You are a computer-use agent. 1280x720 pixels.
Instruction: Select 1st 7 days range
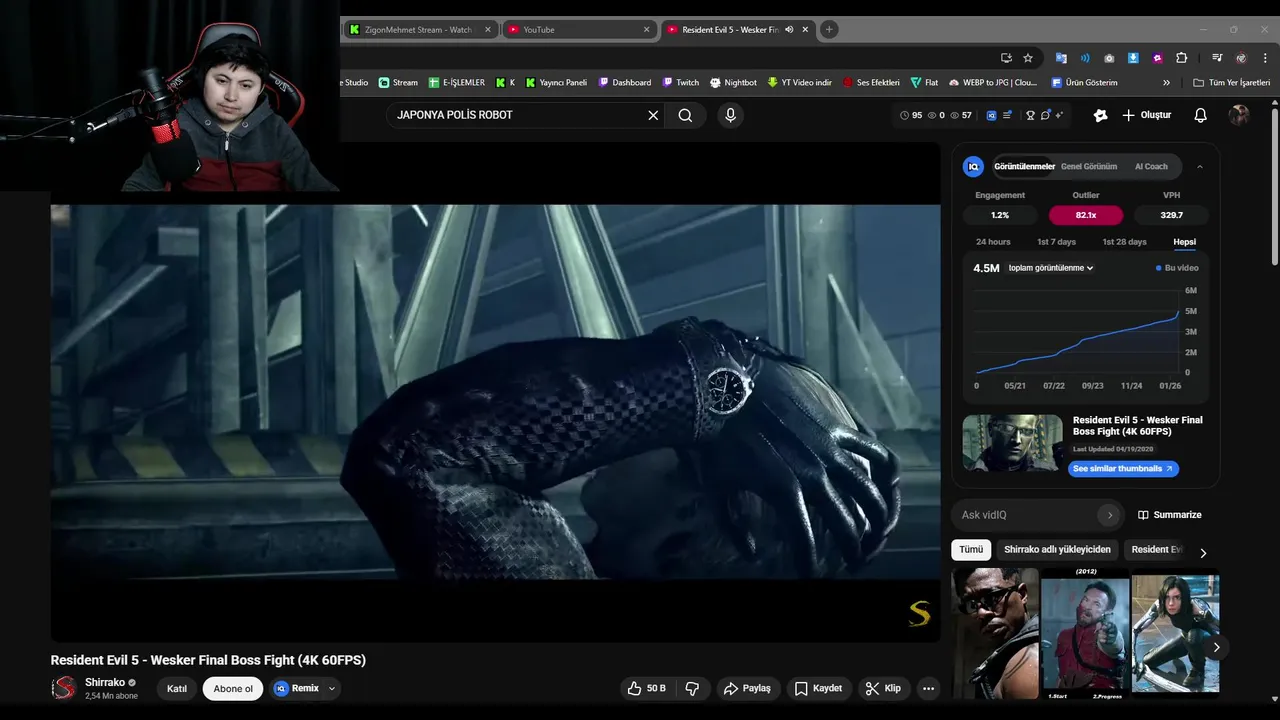1056,242
